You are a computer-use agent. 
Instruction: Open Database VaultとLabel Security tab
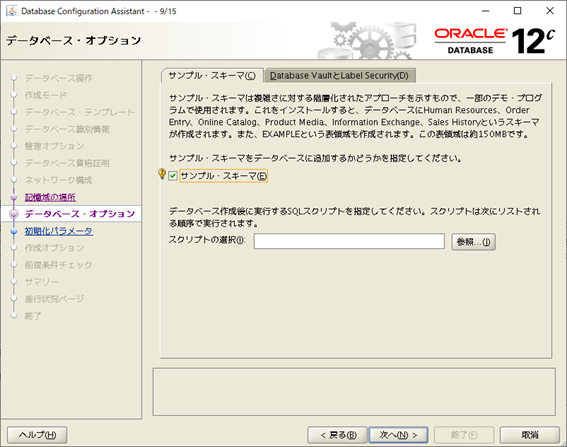(339, 76)
